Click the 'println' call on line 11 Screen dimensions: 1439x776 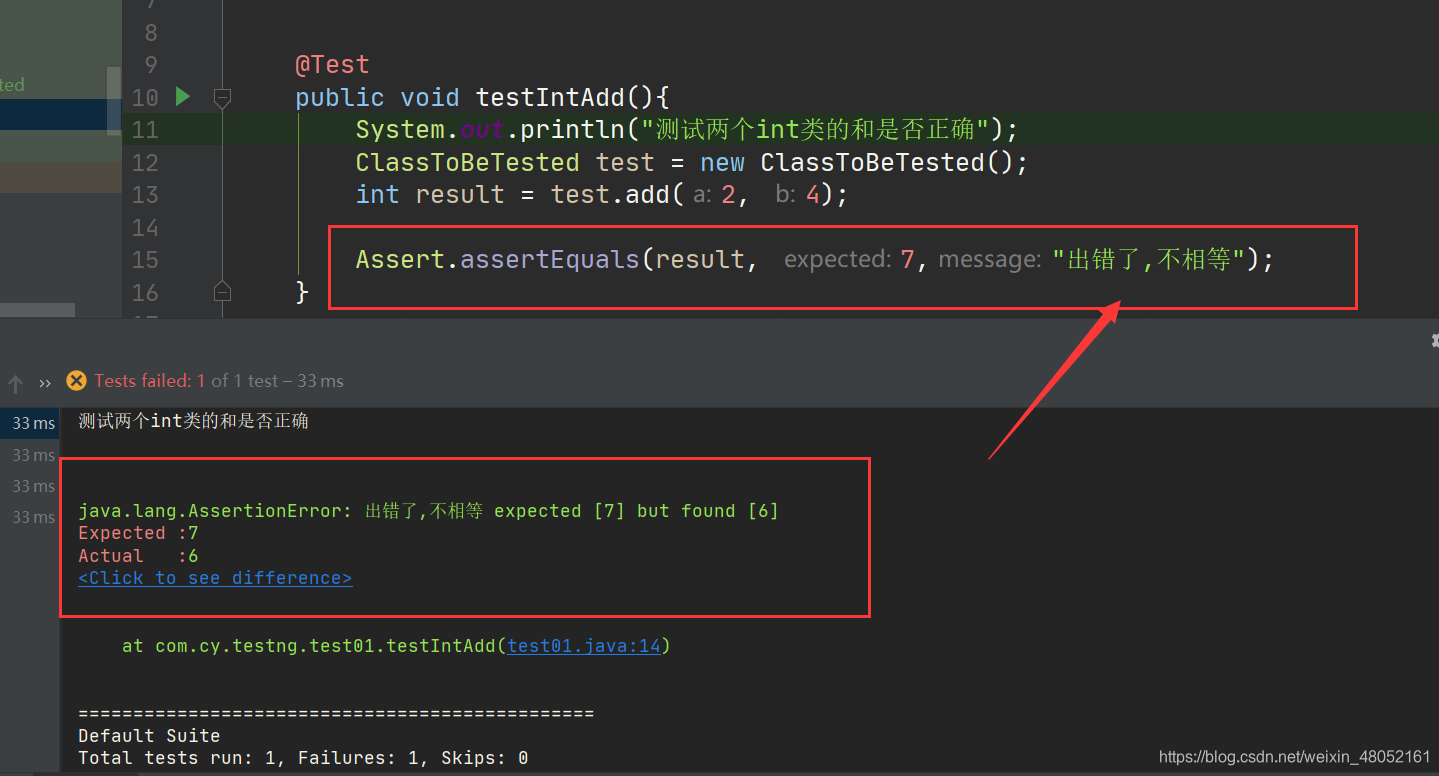tap(572, 130)
